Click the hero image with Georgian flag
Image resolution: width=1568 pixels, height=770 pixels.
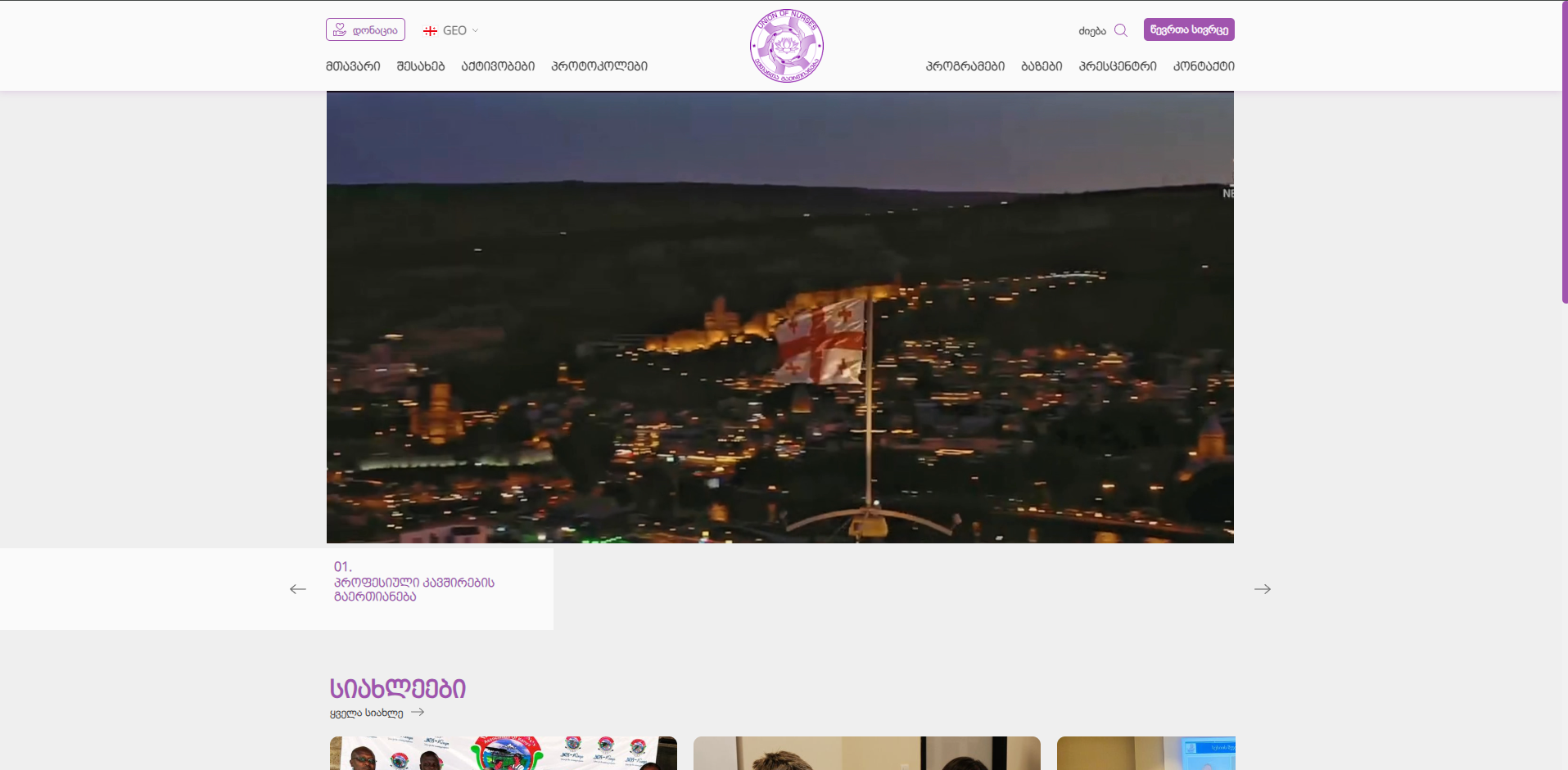pyautogui.click(x=779, y=317)
